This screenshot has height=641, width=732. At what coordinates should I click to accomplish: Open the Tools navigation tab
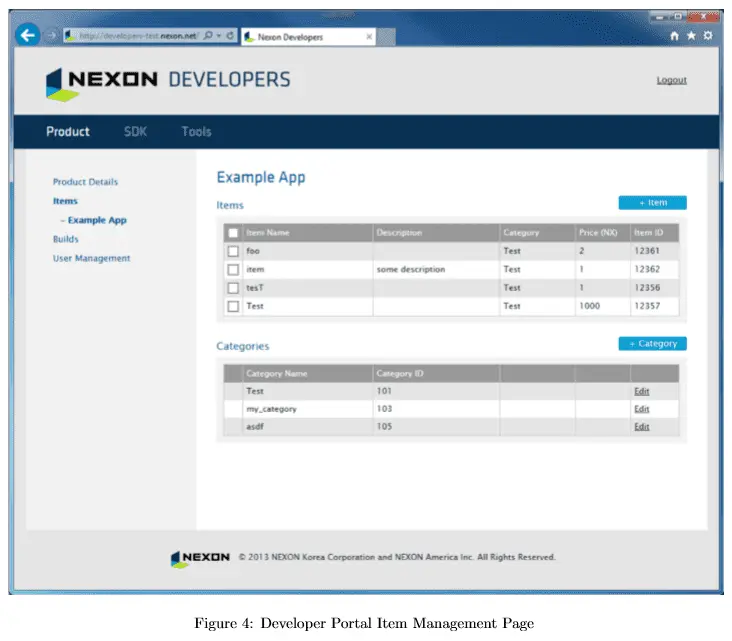tap(196, 132)
